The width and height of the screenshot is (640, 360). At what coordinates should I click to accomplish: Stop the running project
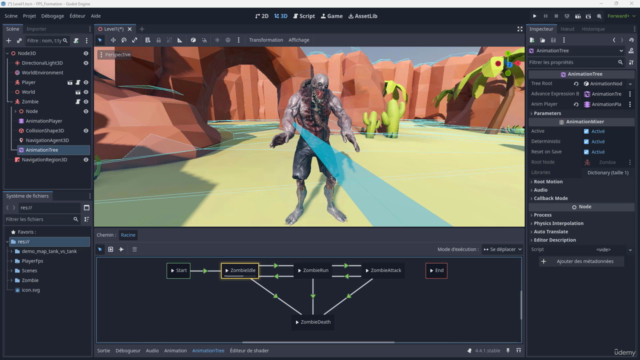click(556, 16)
